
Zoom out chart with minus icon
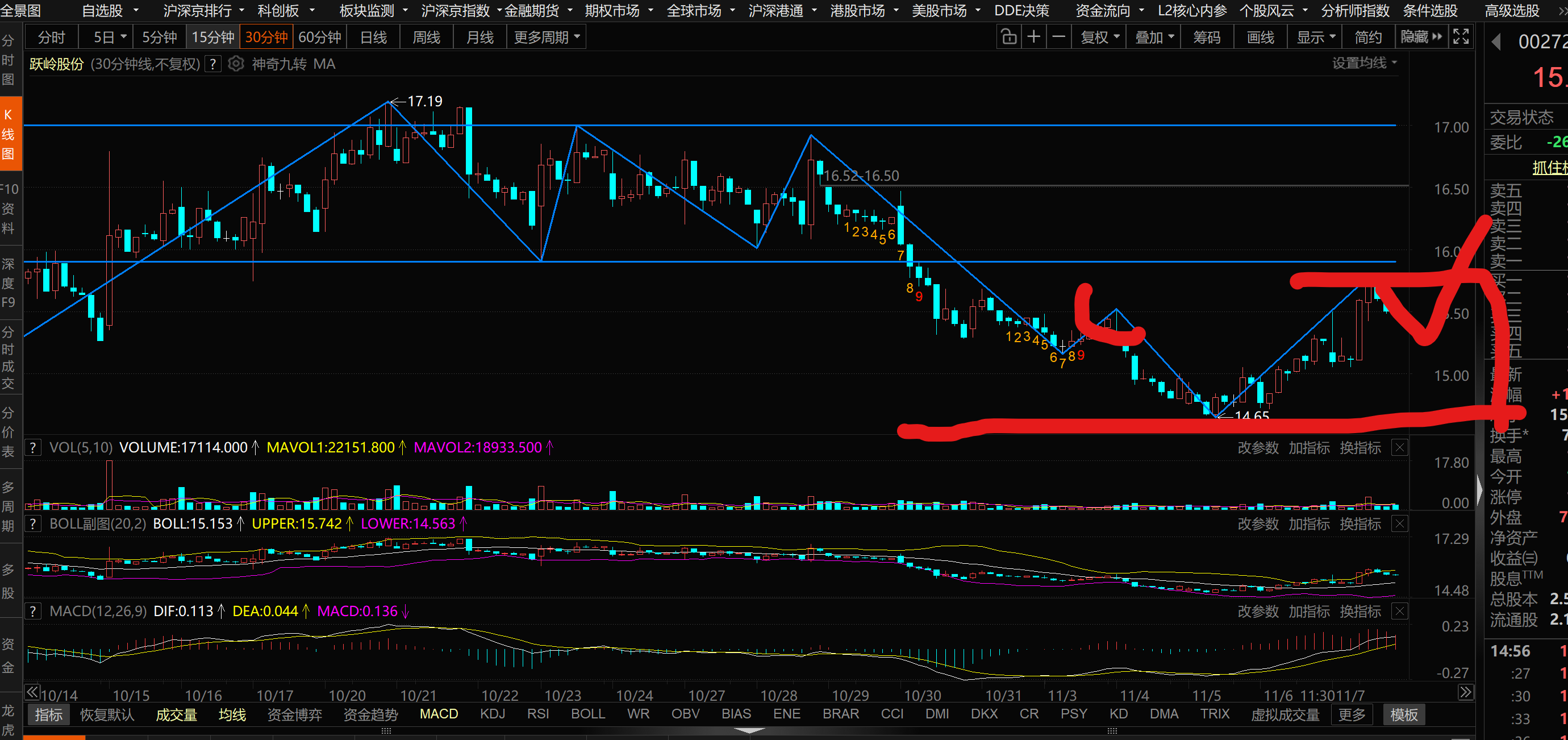coord(1058,37)
